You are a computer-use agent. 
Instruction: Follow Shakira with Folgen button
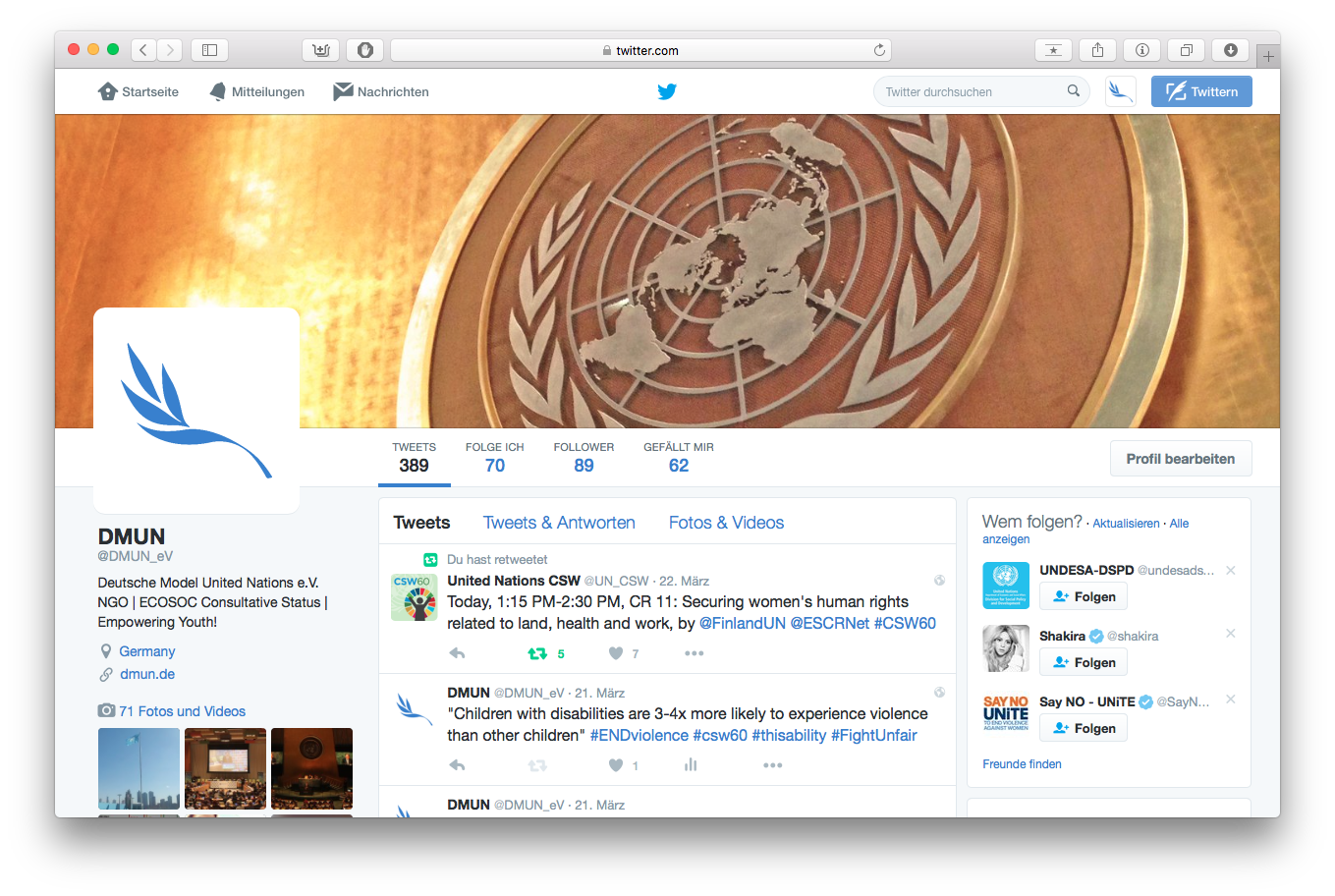(x=1084, y=662)
